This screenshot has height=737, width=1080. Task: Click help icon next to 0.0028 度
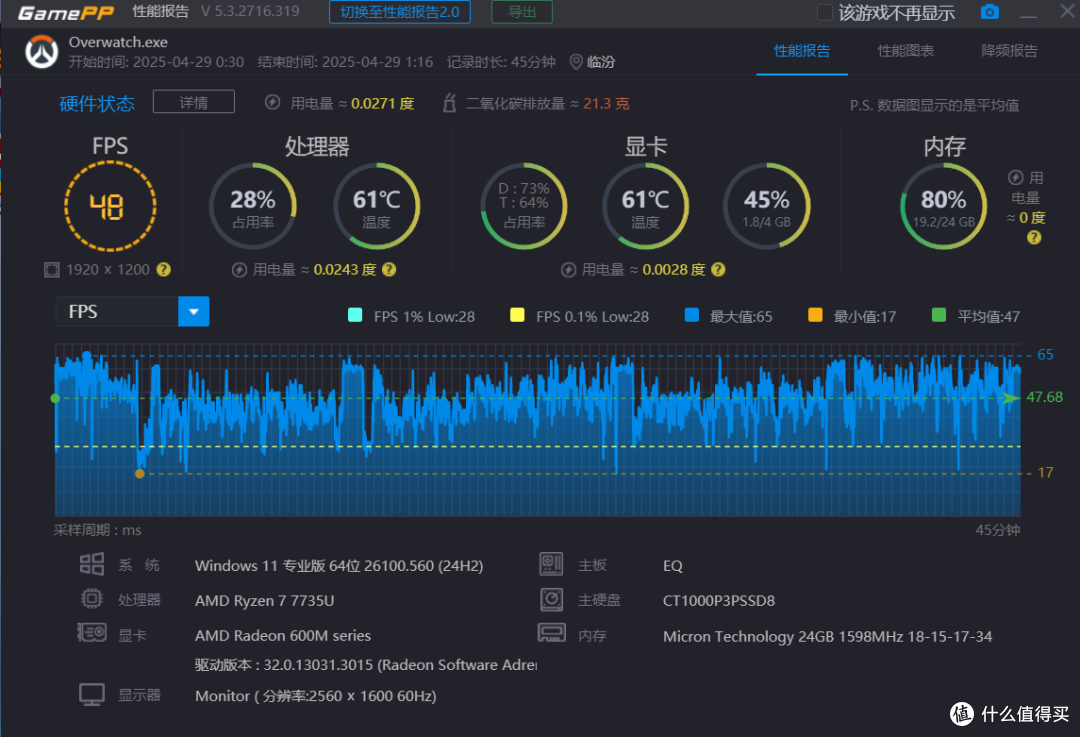[718, 269]
